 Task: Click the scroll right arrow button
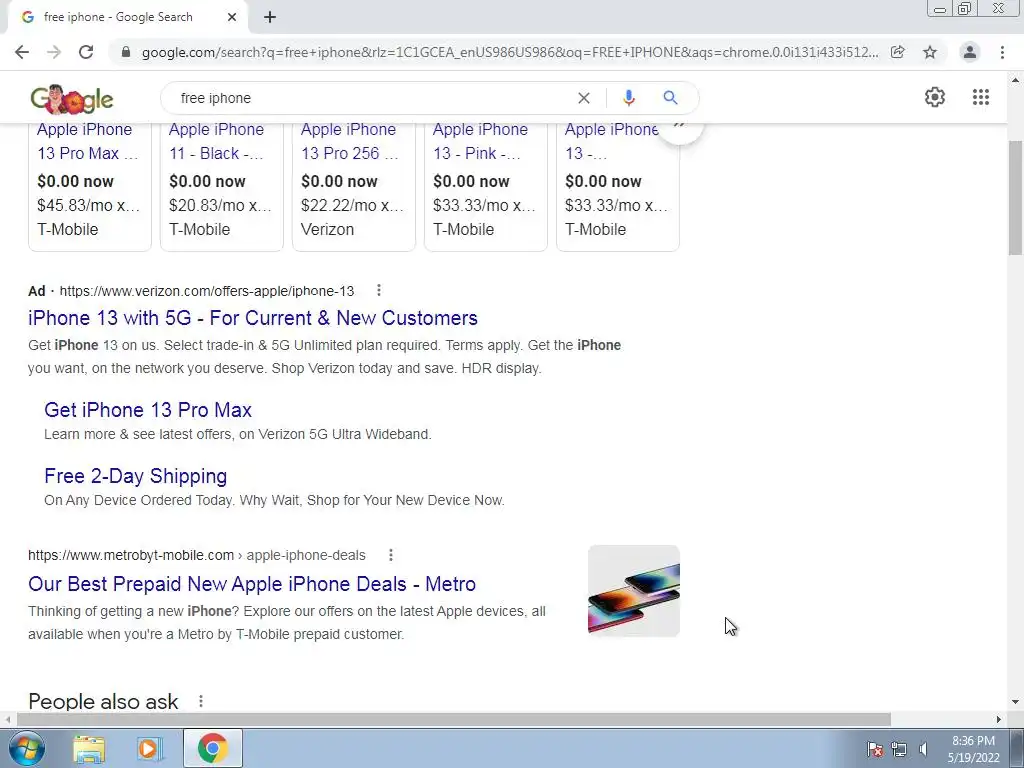[x=999, y=719]
